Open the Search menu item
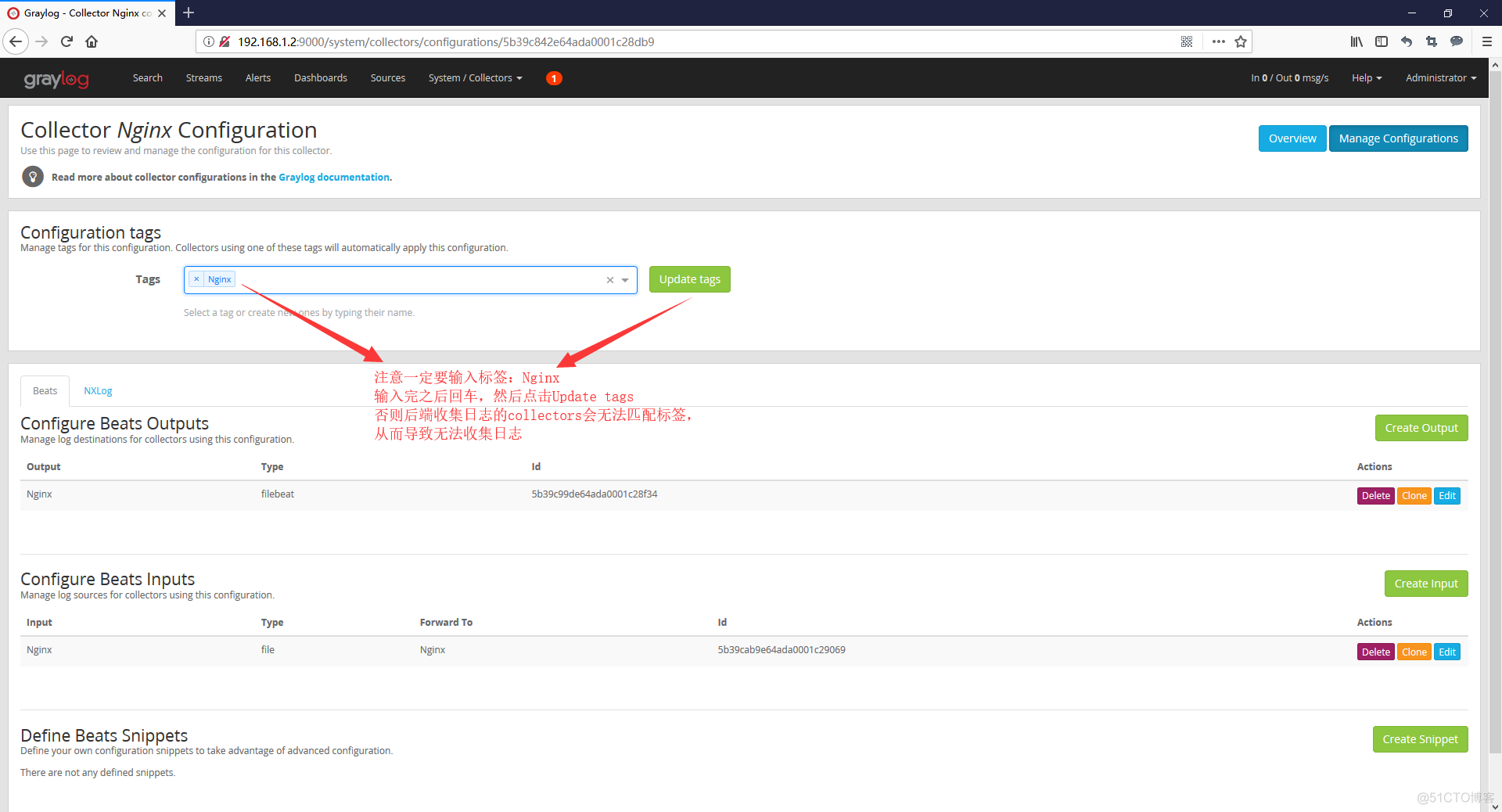 coord(148,78)
